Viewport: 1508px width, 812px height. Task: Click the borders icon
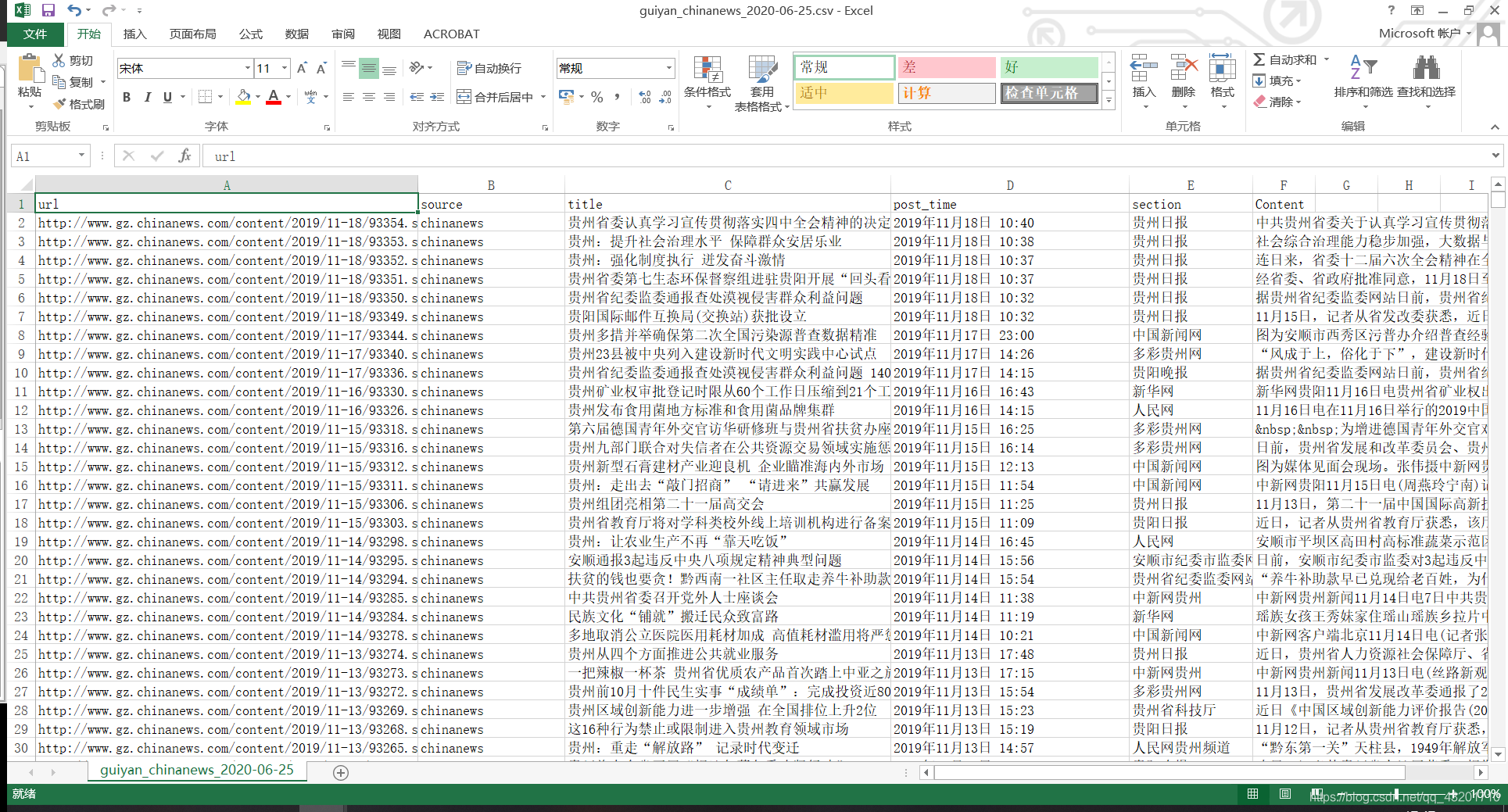tap(205, 97)
